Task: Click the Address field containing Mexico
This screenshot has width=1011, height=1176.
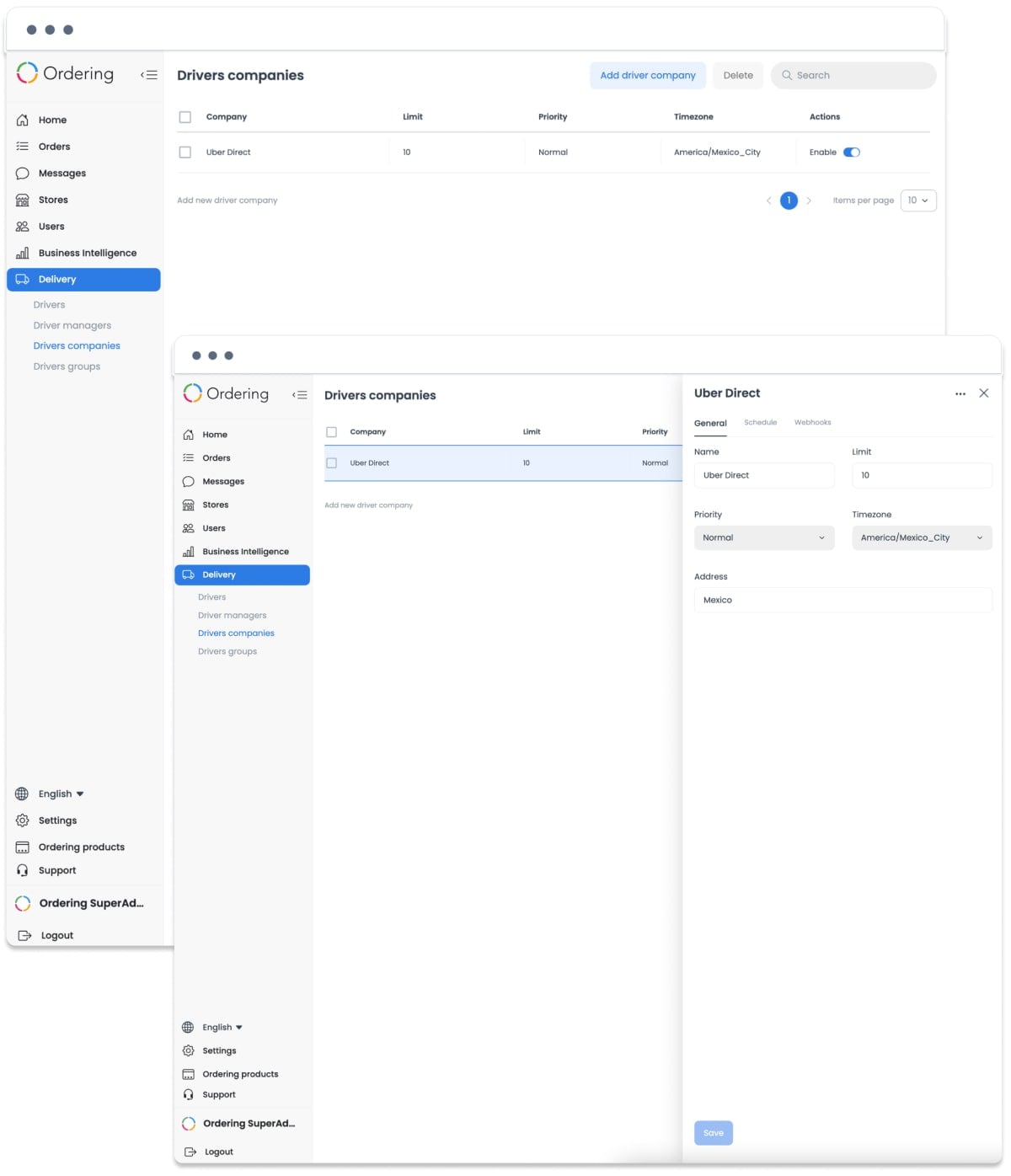Action: (843, 601)
